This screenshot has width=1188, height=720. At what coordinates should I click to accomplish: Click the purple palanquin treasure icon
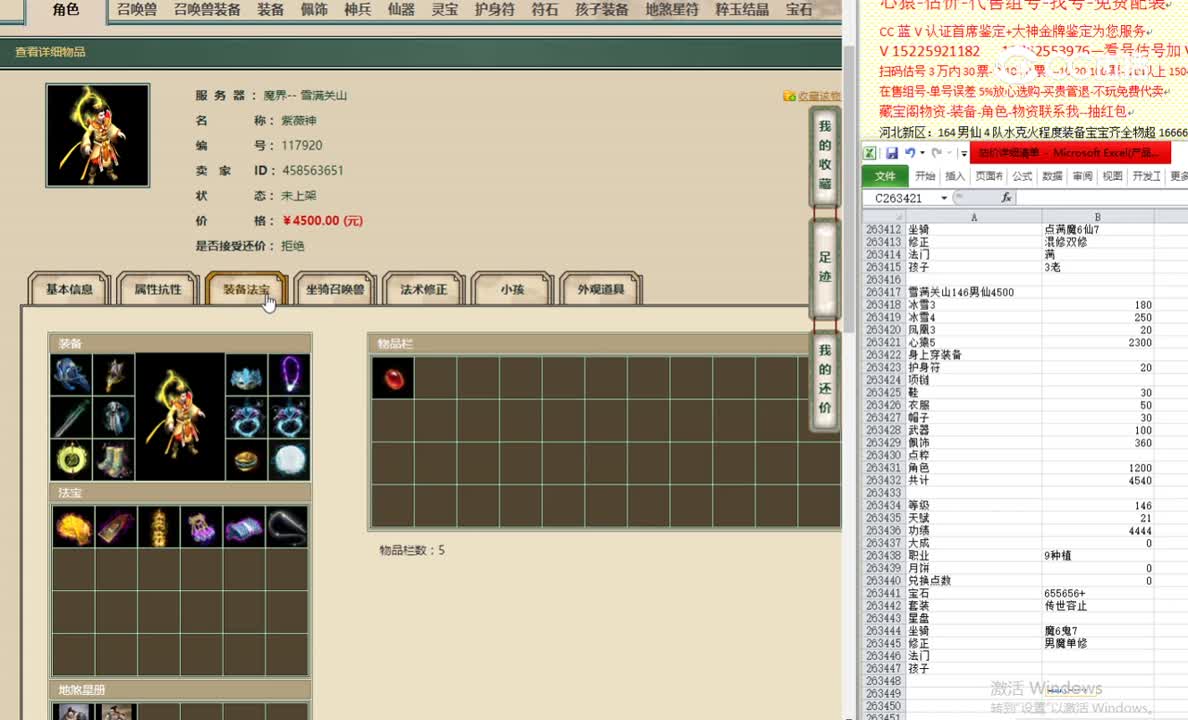pyautogui.click(x=202, y=527)
